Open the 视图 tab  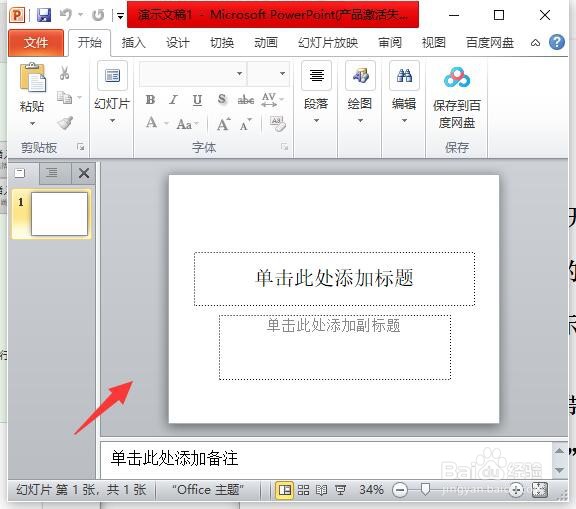(x=433, y=43)
